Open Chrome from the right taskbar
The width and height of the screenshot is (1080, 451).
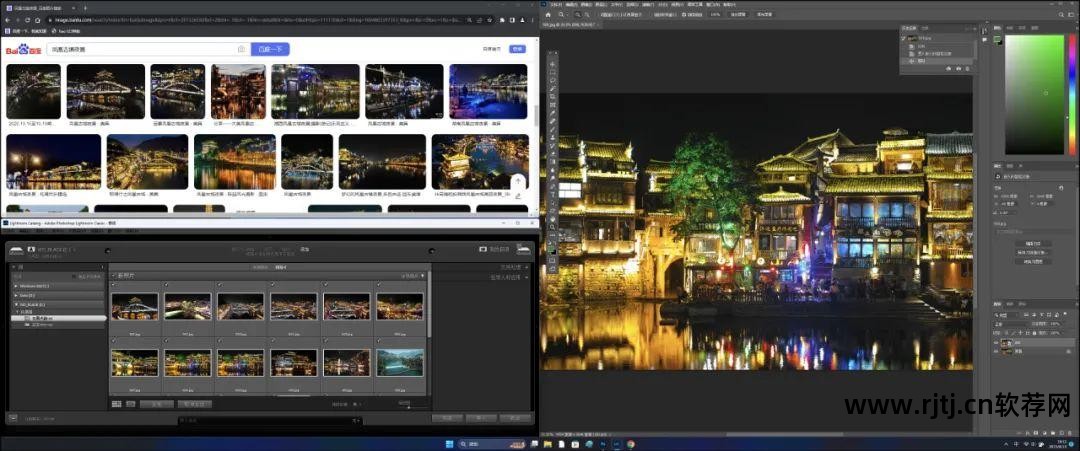[631, 444]
